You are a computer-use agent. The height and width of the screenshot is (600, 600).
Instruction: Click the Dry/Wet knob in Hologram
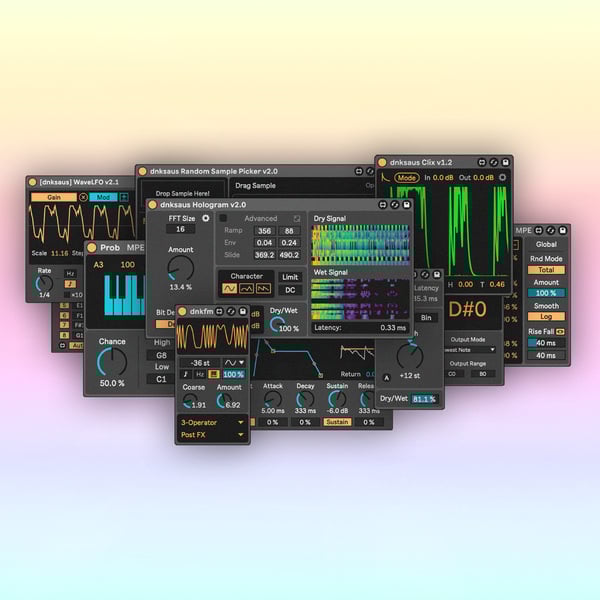[x=278, y=324]
